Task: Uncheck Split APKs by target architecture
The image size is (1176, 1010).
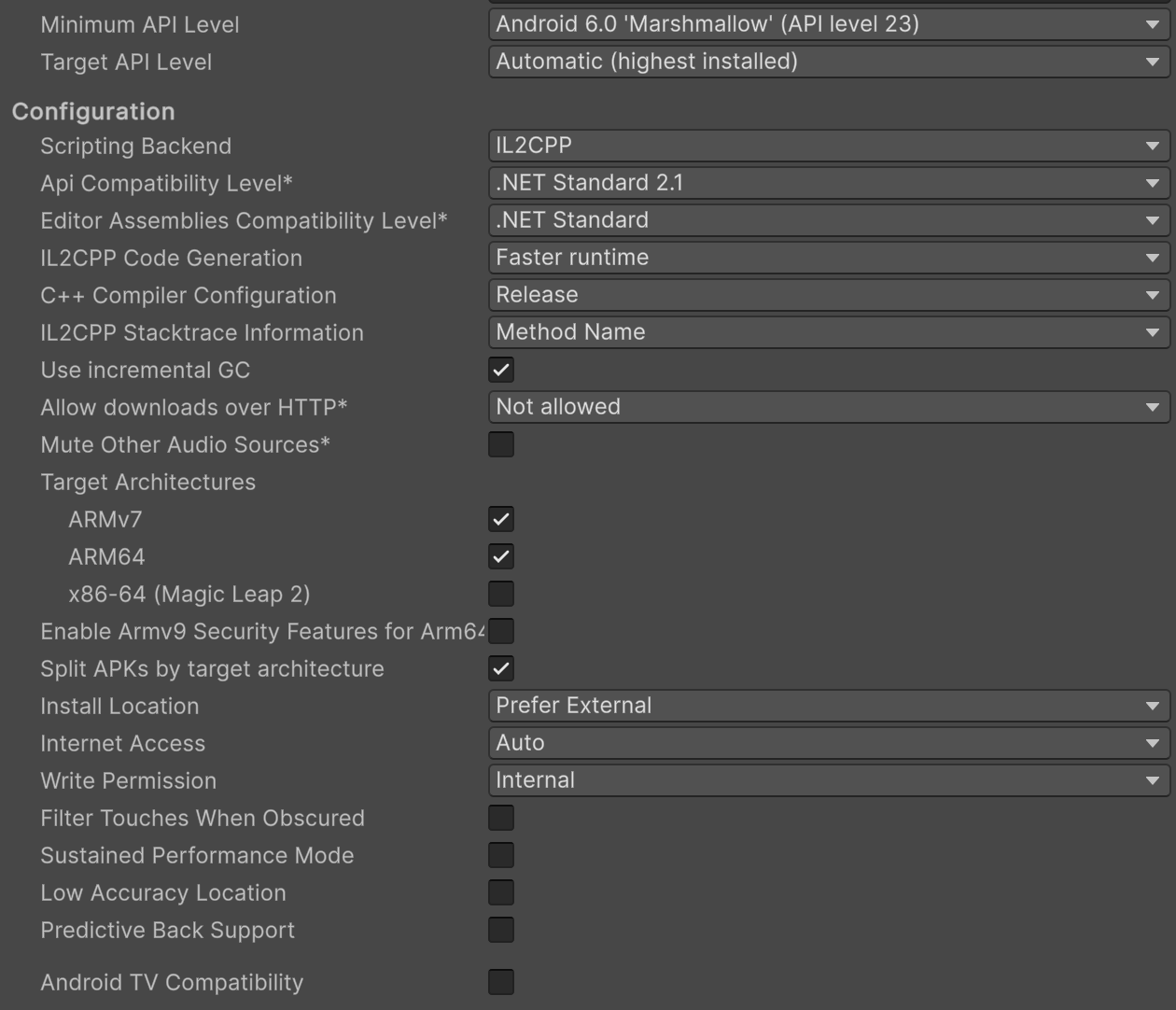Action: pyautogui.click(x=501, y=668)
